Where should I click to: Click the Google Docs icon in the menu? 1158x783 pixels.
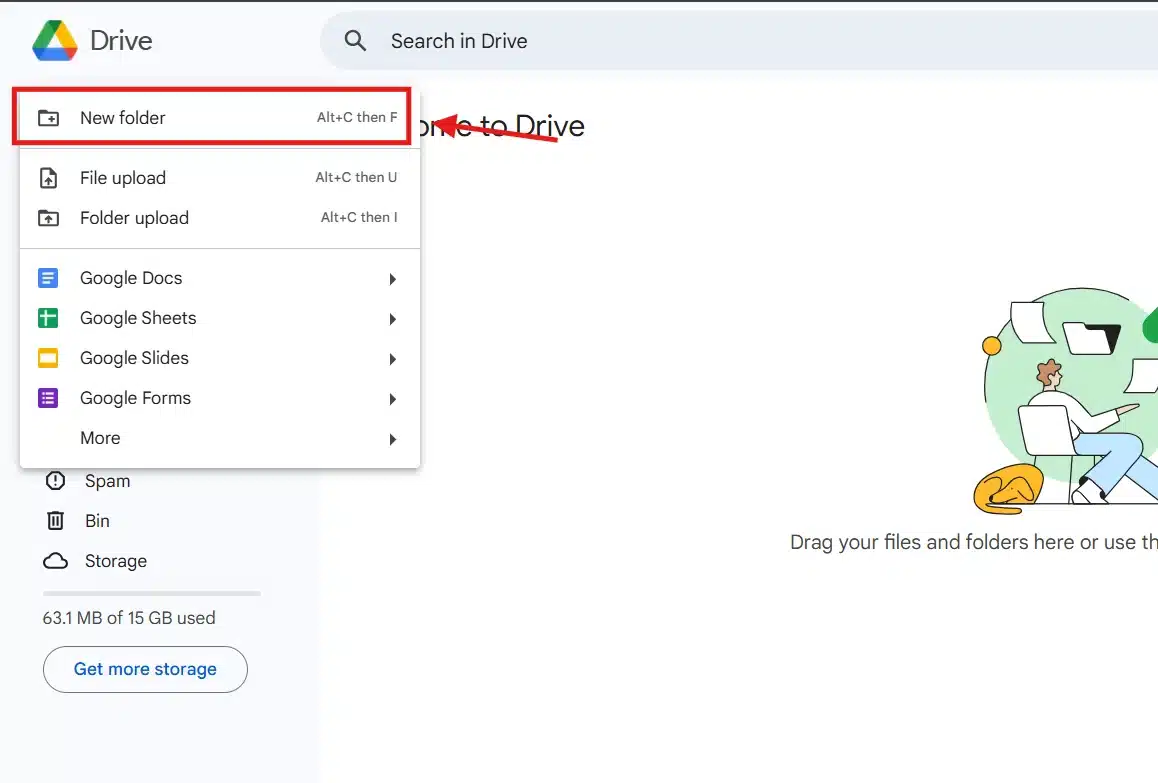pyautogui.click(x=48, y=278)
